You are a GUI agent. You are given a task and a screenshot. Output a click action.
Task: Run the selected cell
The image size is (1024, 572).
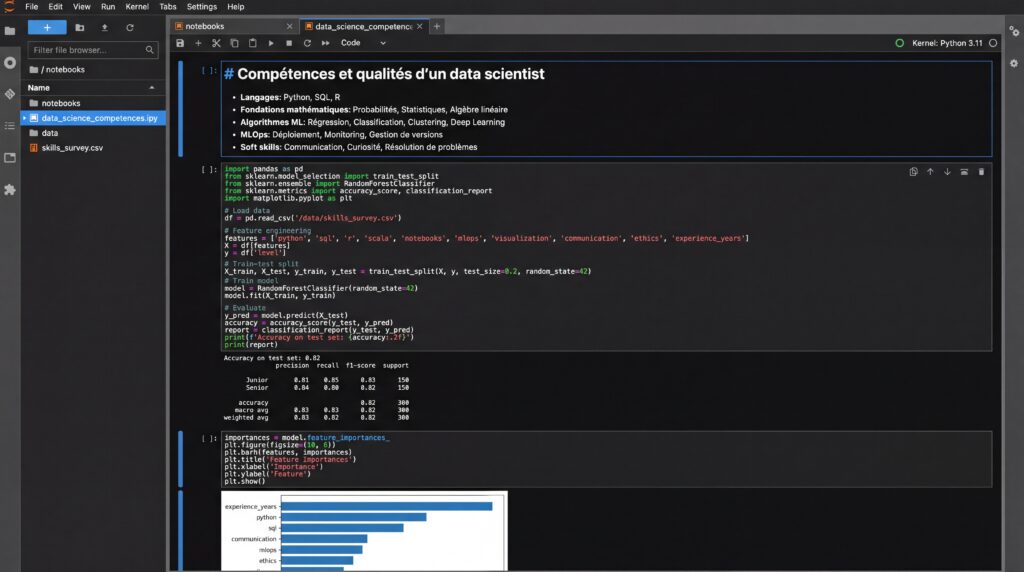click(271, 43)
